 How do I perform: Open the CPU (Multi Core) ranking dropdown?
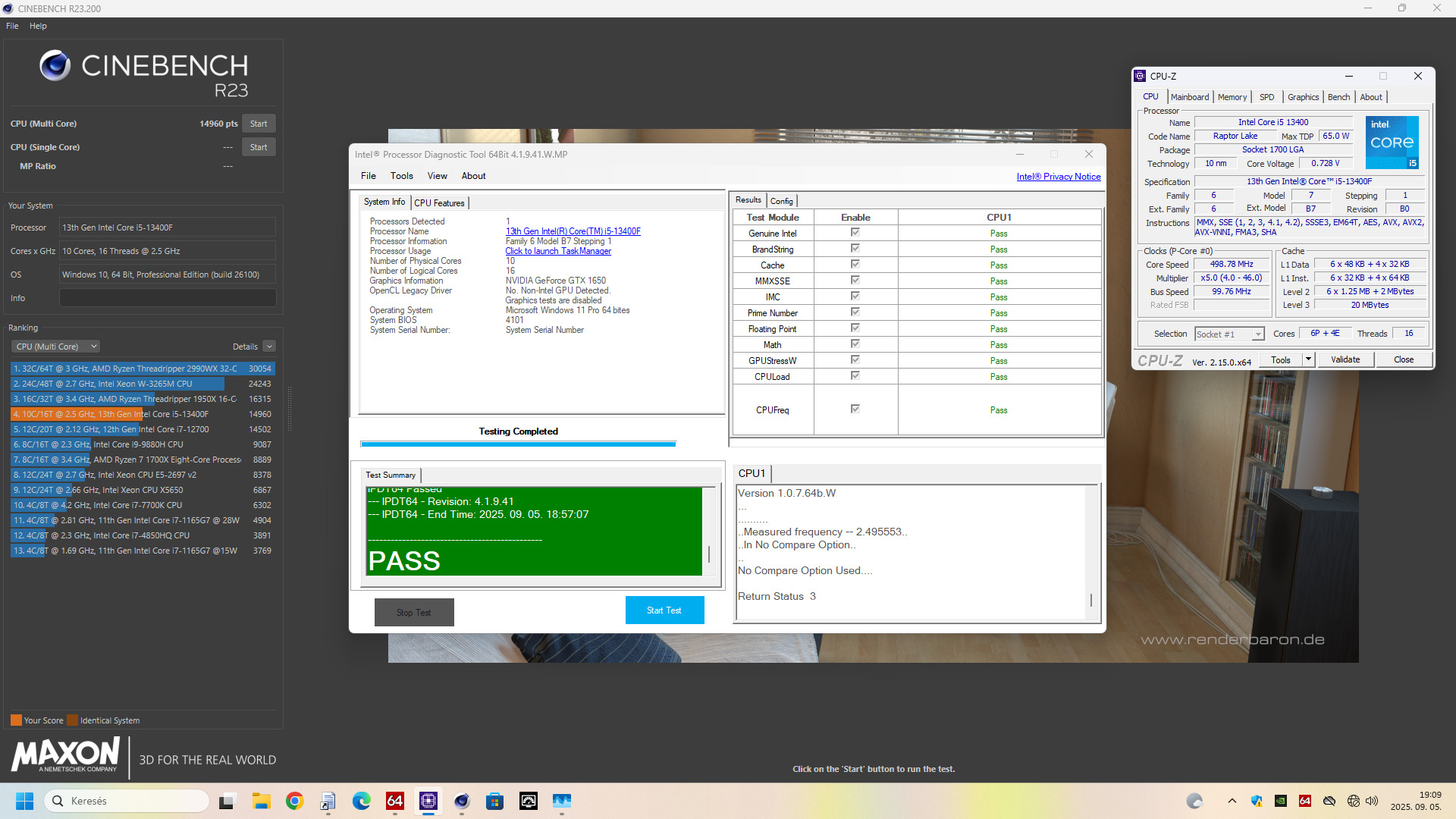pyautogui.click(x=56, y=347)
